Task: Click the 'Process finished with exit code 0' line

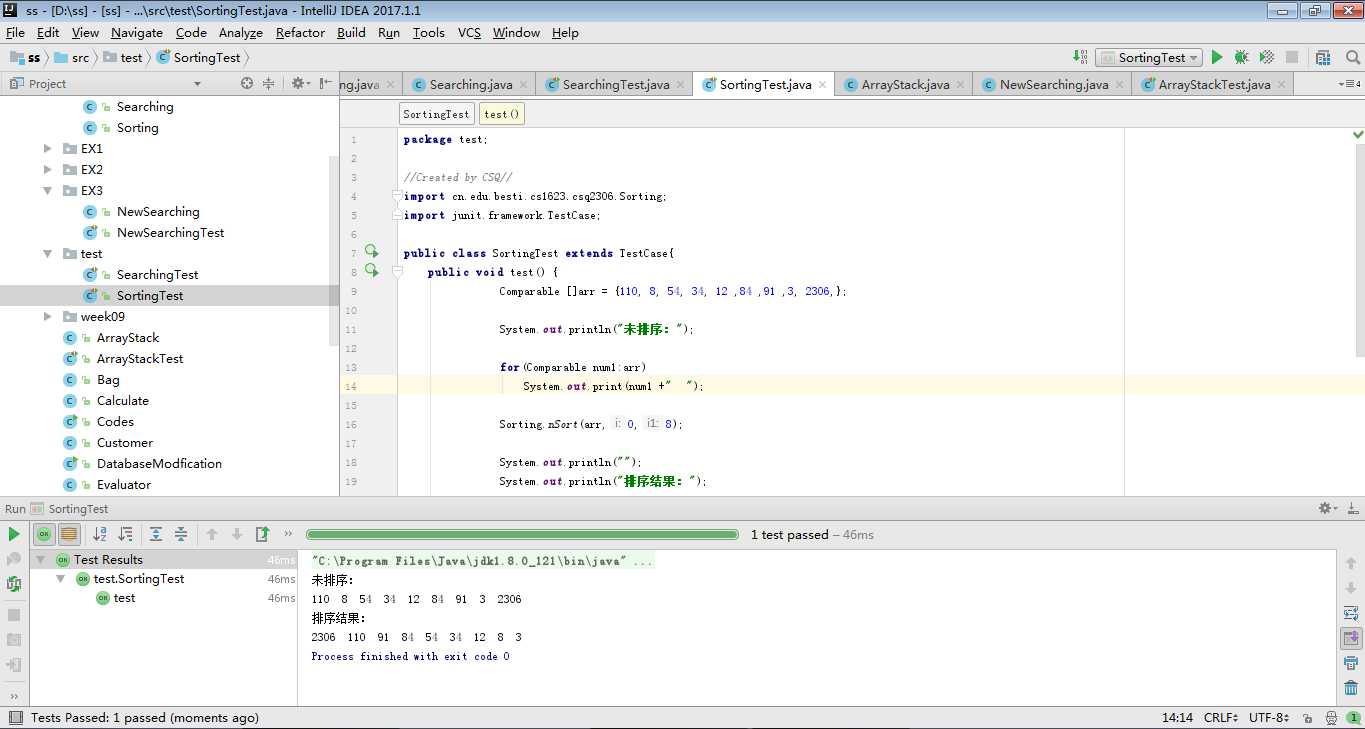Action: [x=410, y=656]
